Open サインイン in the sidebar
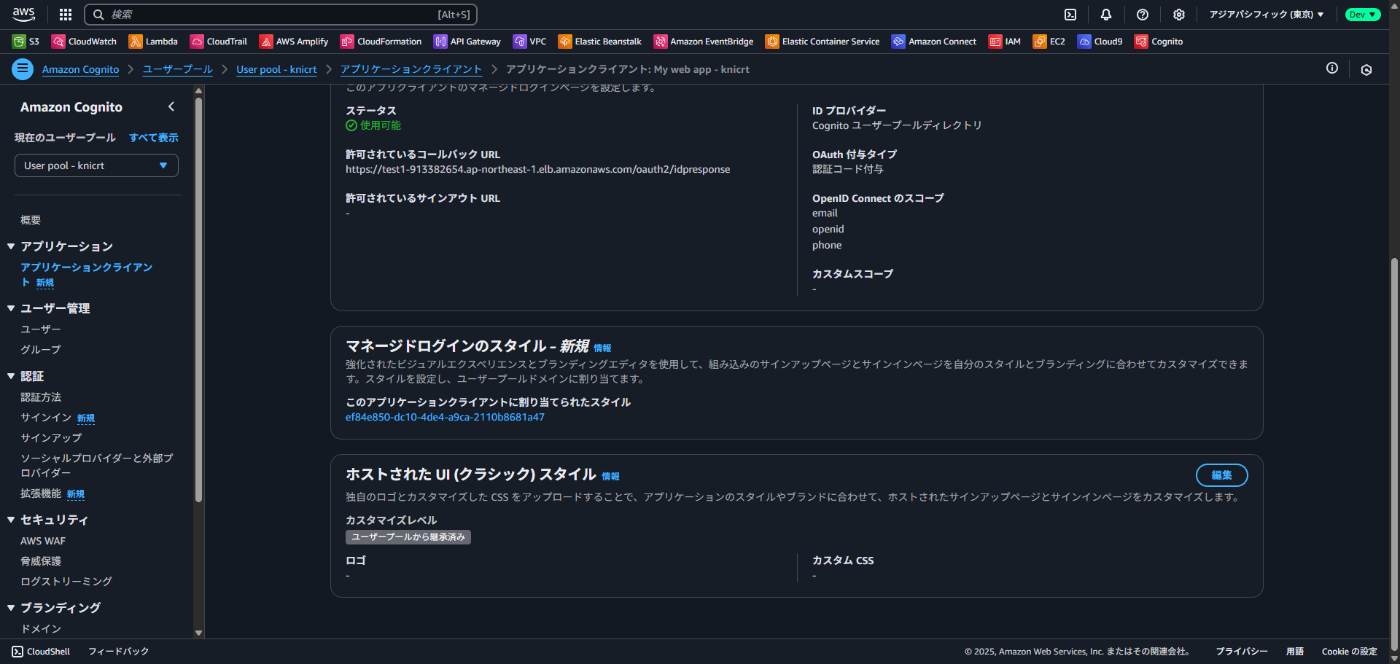 (46, 417)
